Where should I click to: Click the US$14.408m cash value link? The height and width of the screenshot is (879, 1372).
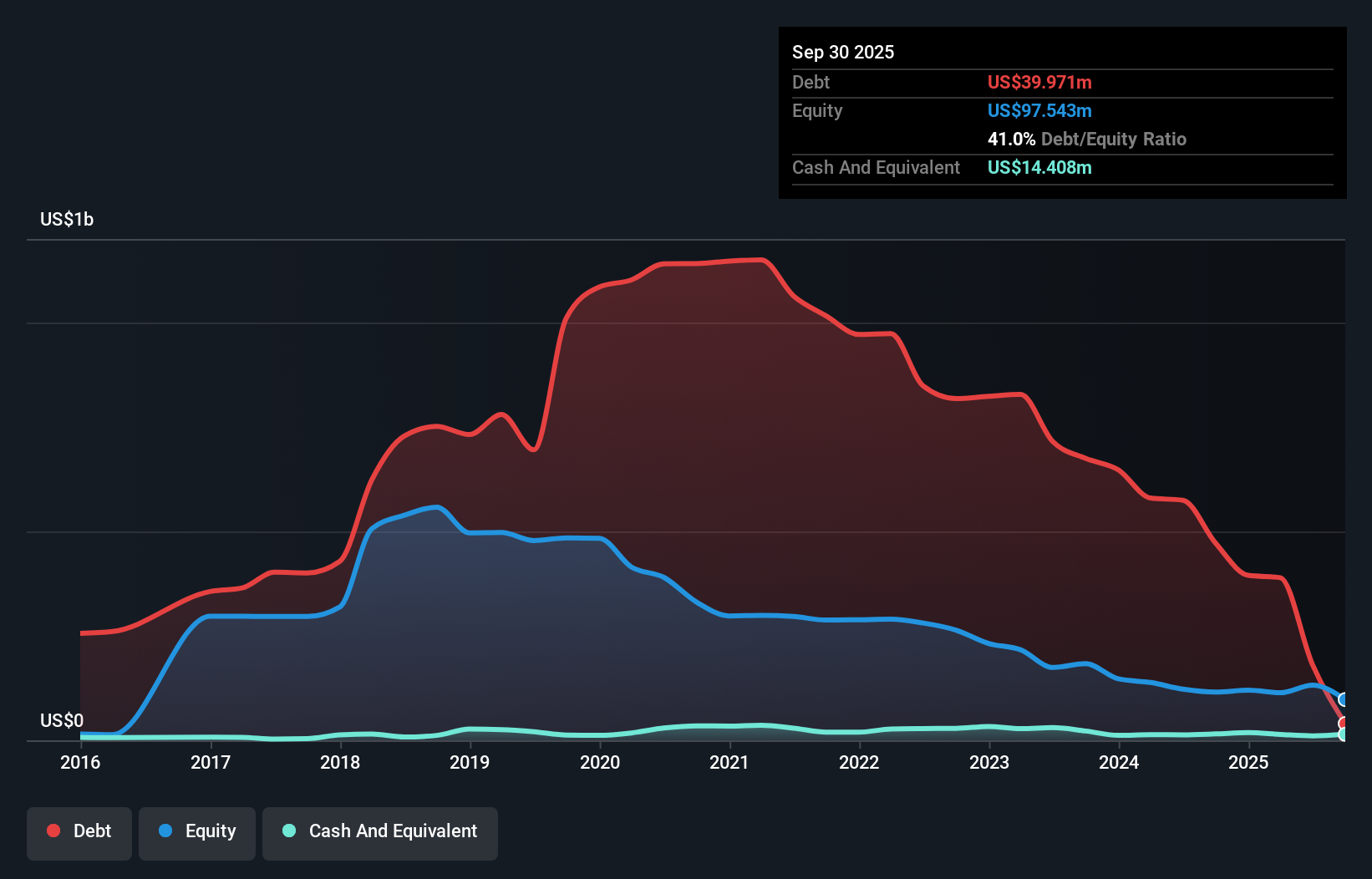(1039, 168)
